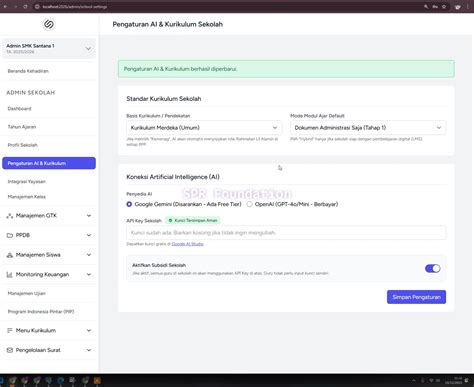This screenshot has height=387, width=474.
Task: Follow the Google AI Studio link
Action: pyautogui.click(x=187, y=244)
